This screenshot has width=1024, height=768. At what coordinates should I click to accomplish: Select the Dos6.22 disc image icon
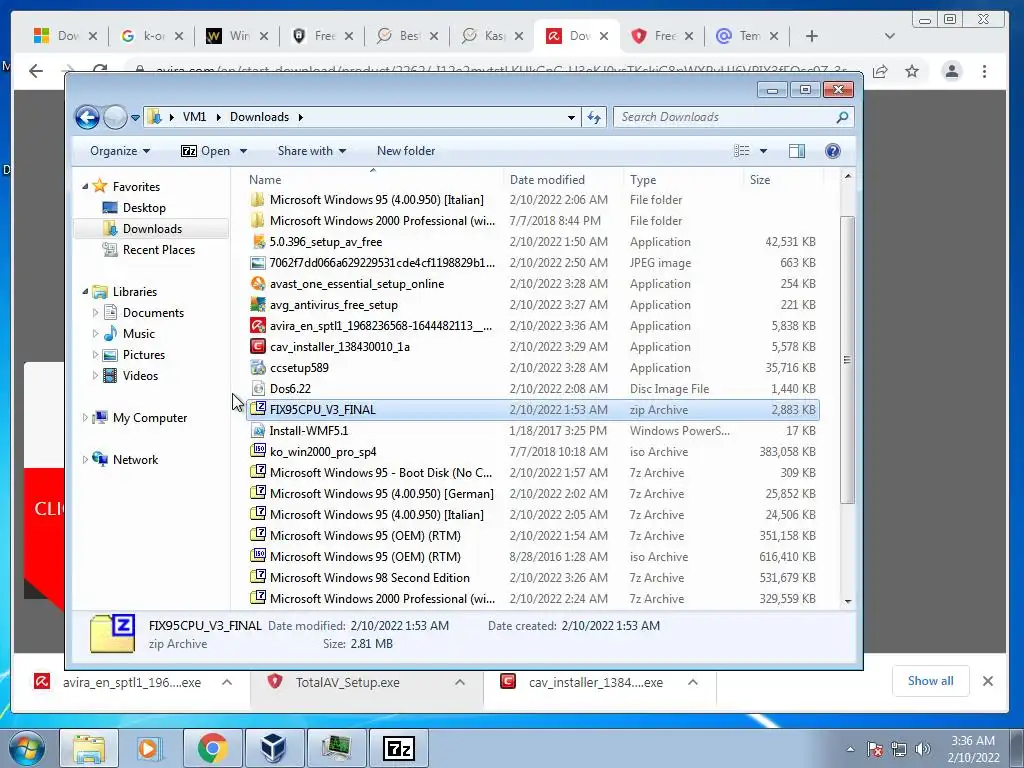258,389
